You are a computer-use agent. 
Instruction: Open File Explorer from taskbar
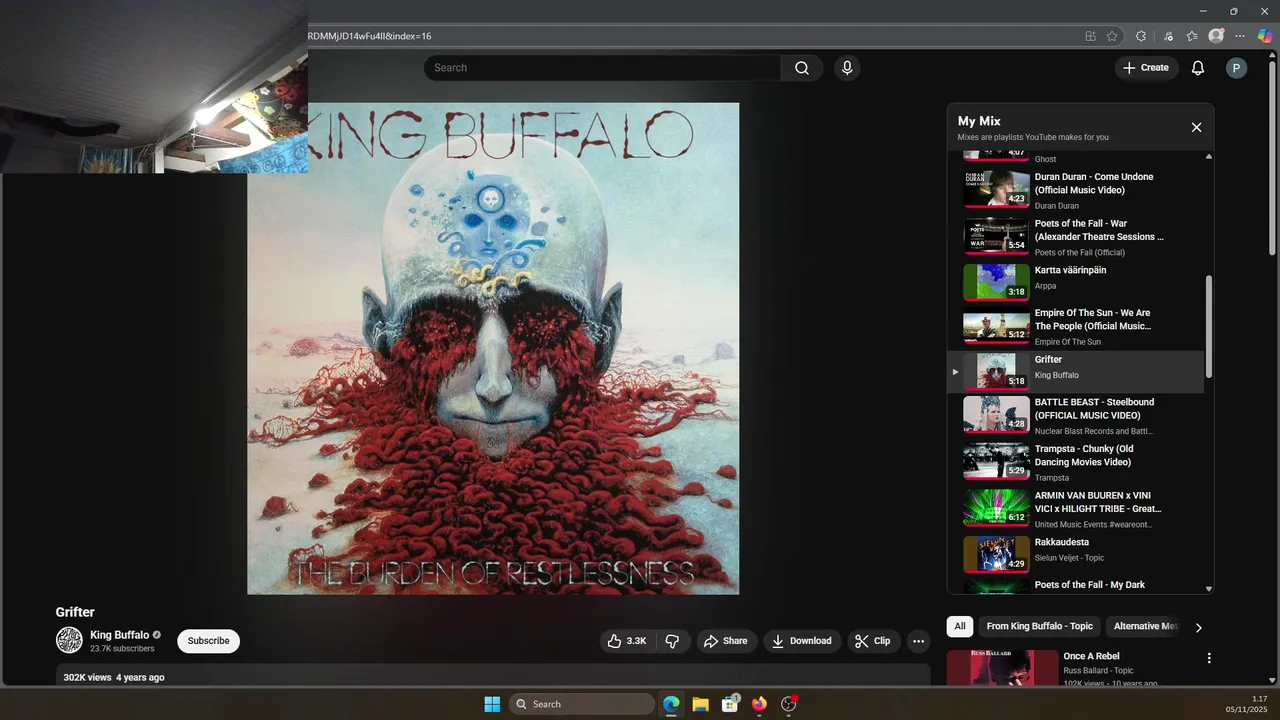click(700, 704)
